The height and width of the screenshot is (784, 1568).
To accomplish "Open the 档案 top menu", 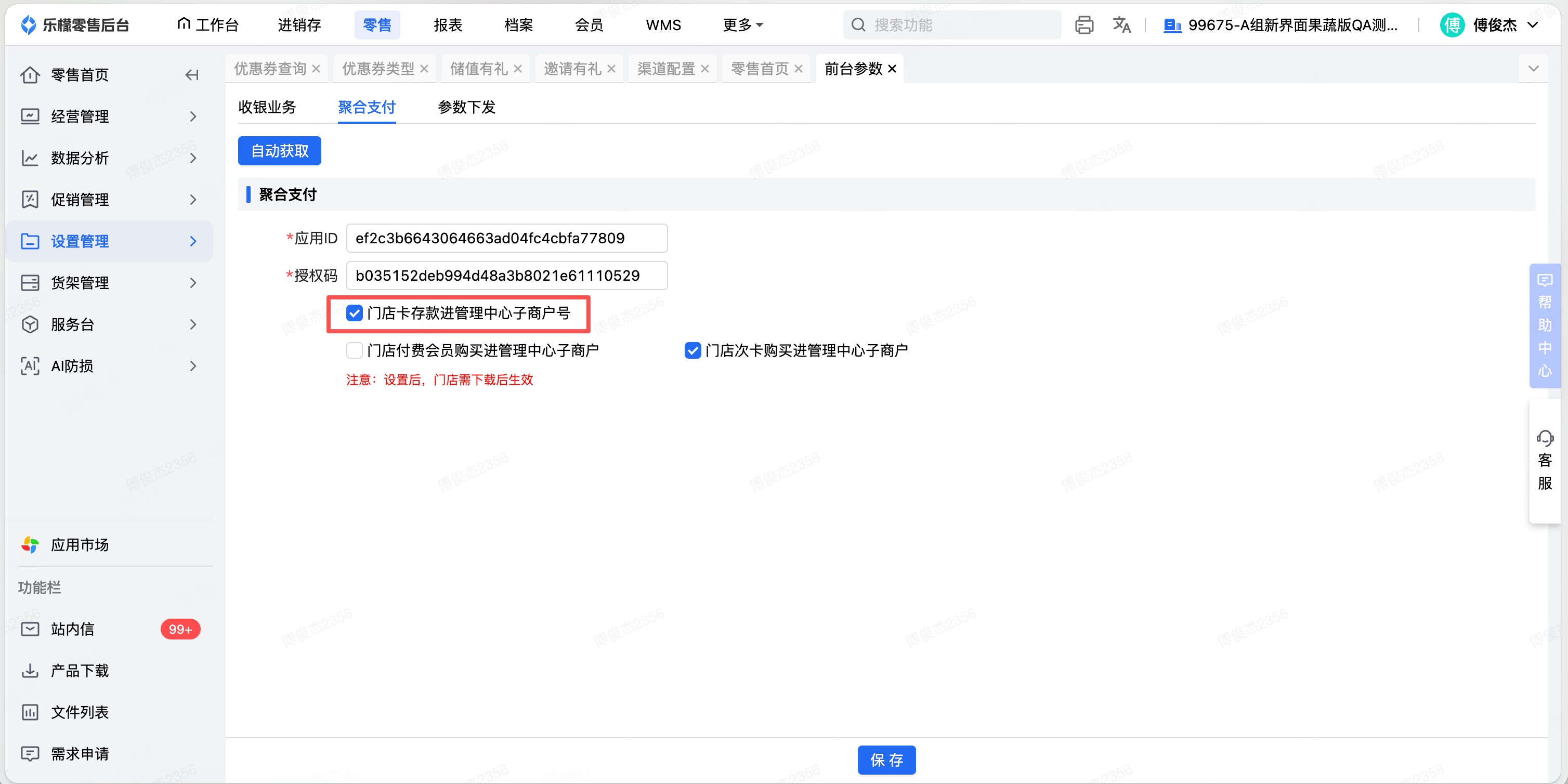I will pos(519,25).
